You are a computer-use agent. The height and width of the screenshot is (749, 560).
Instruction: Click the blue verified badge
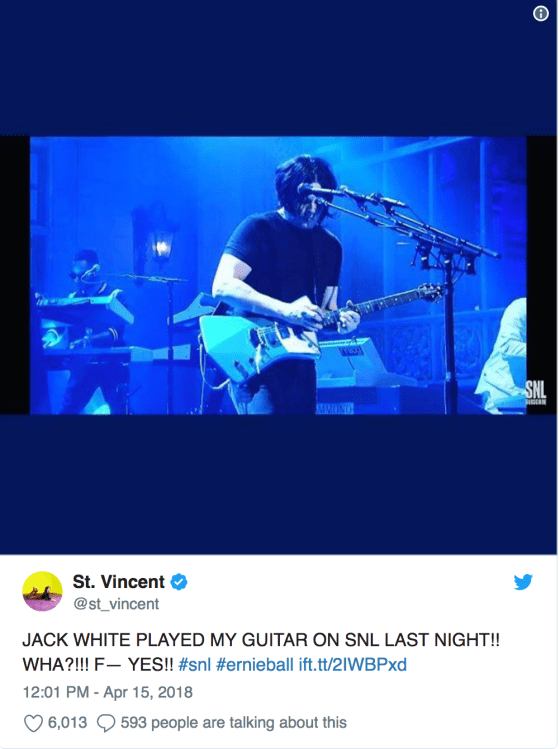tap(179, 582)
